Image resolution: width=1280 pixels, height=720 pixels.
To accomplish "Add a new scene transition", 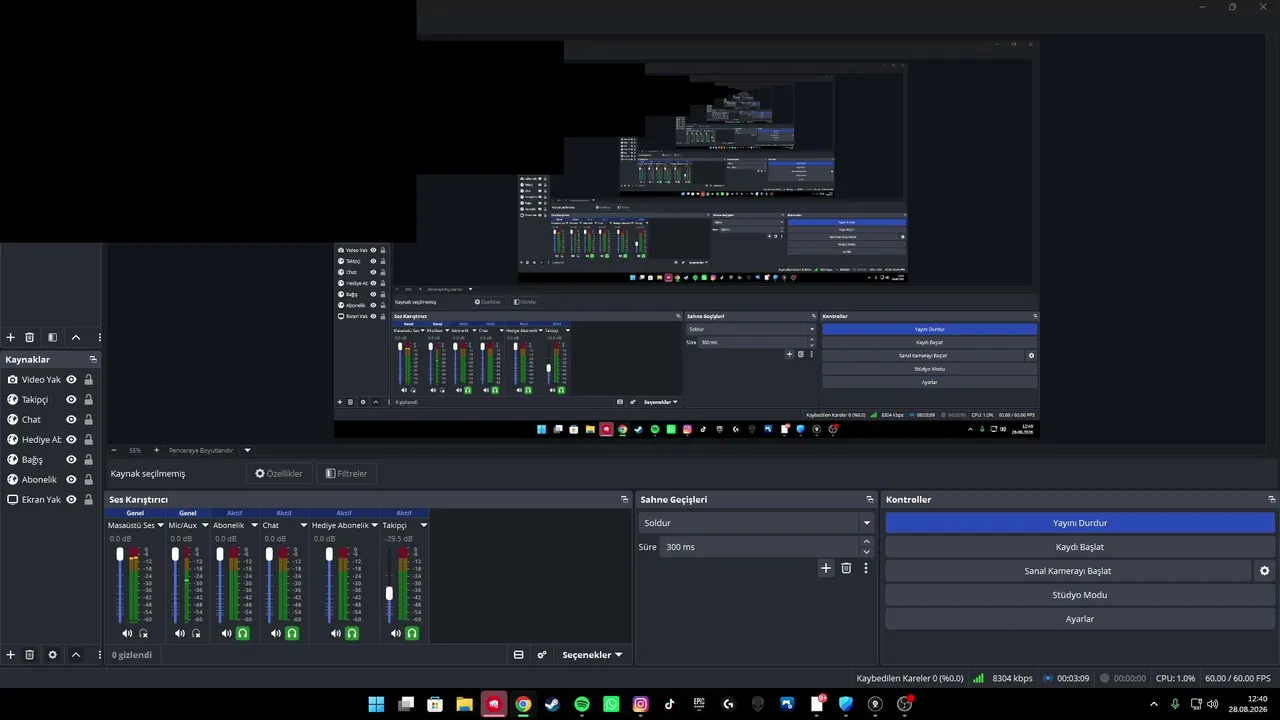I will (x=826, y=568).
